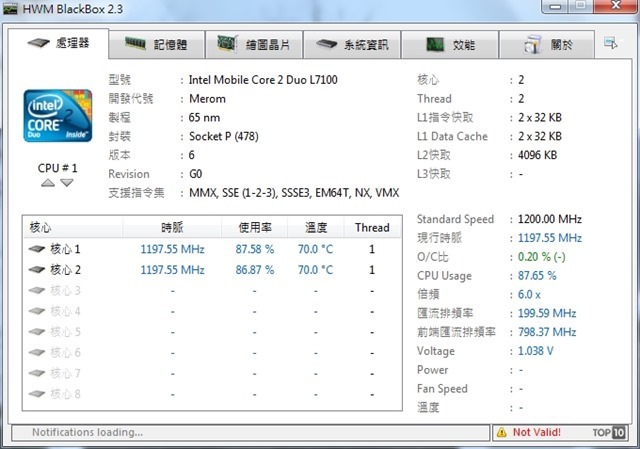The width and height of the screenshot is (640, 449).
Task: Click the 0.20 % (-) overclock value
Action: pyautogui.click(x=542, y=257)
